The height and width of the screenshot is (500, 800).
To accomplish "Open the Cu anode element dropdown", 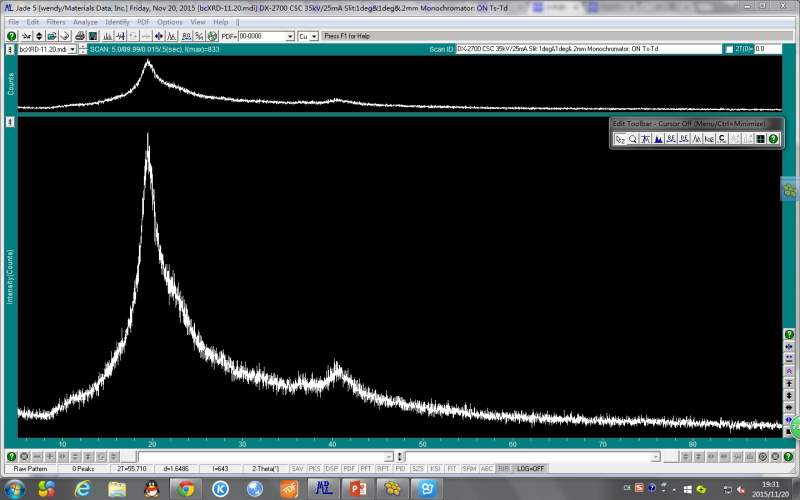I will point(314,36).
